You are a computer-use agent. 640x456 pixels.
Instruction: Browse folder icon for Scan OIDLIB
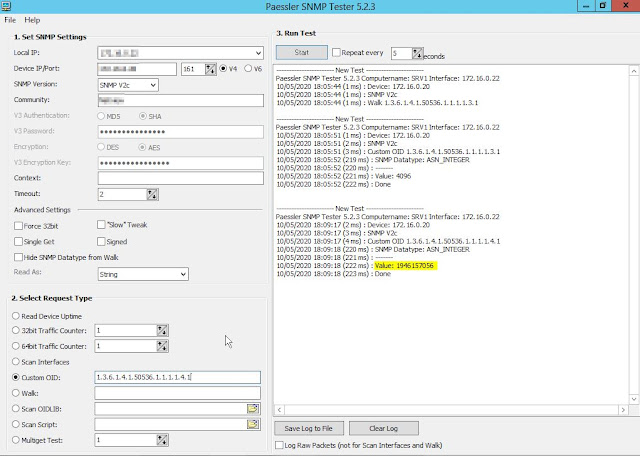coord(253,409)
